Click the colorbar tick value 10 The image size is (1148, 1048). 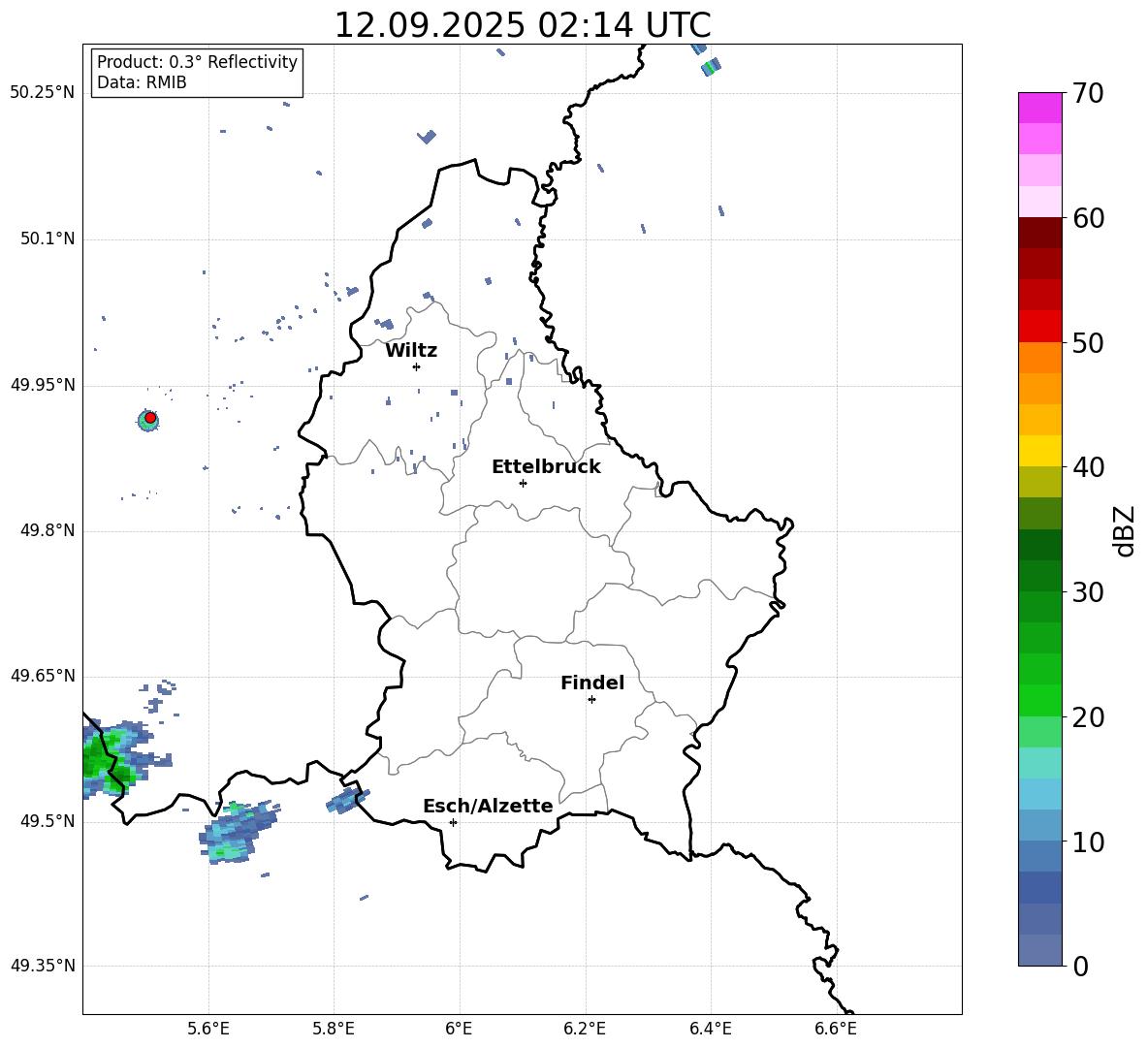[x=1088, y=842]
